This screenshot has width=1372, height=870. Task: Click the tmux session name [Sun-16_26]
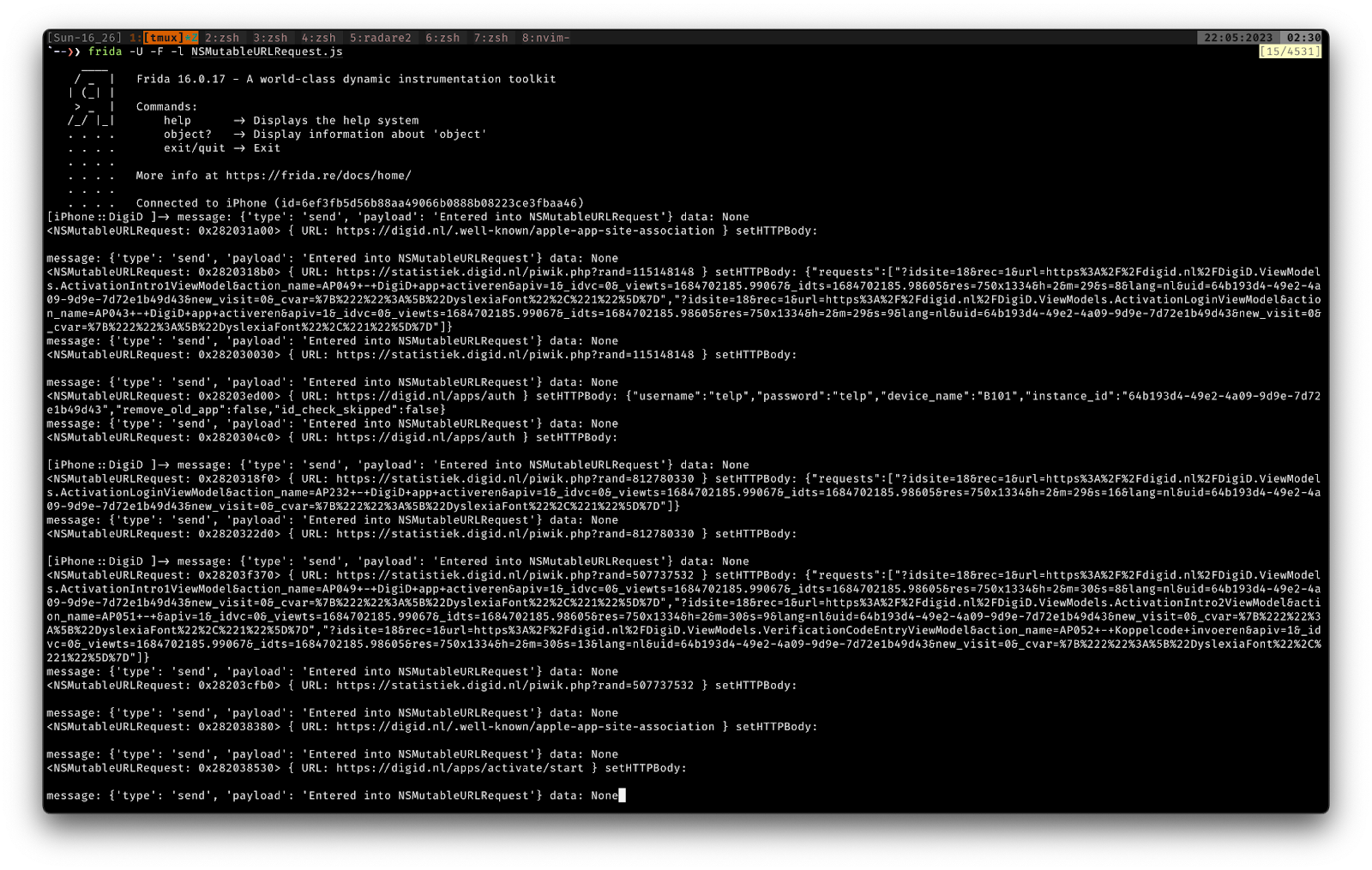click(x=85, y=38)
